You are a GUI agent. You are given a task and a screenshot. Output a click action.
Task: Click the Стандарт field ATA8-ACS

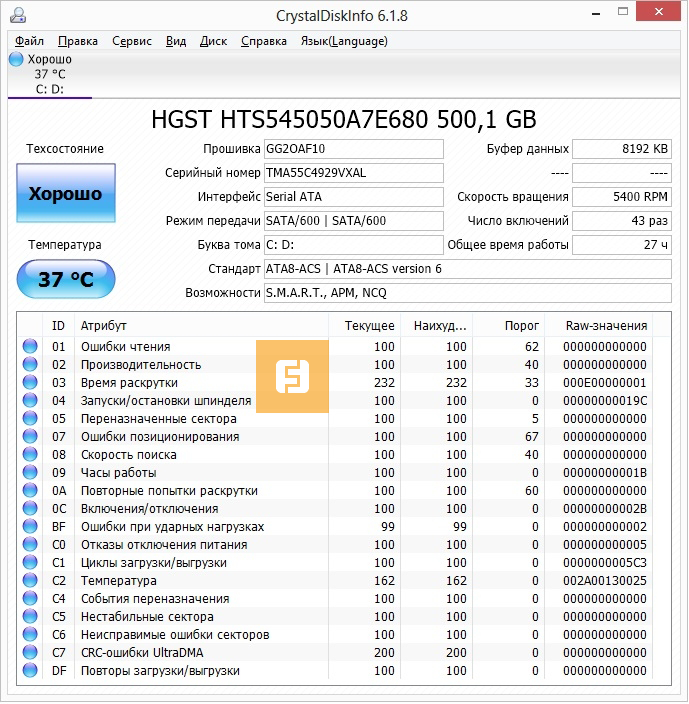click(x=468, y=268)
